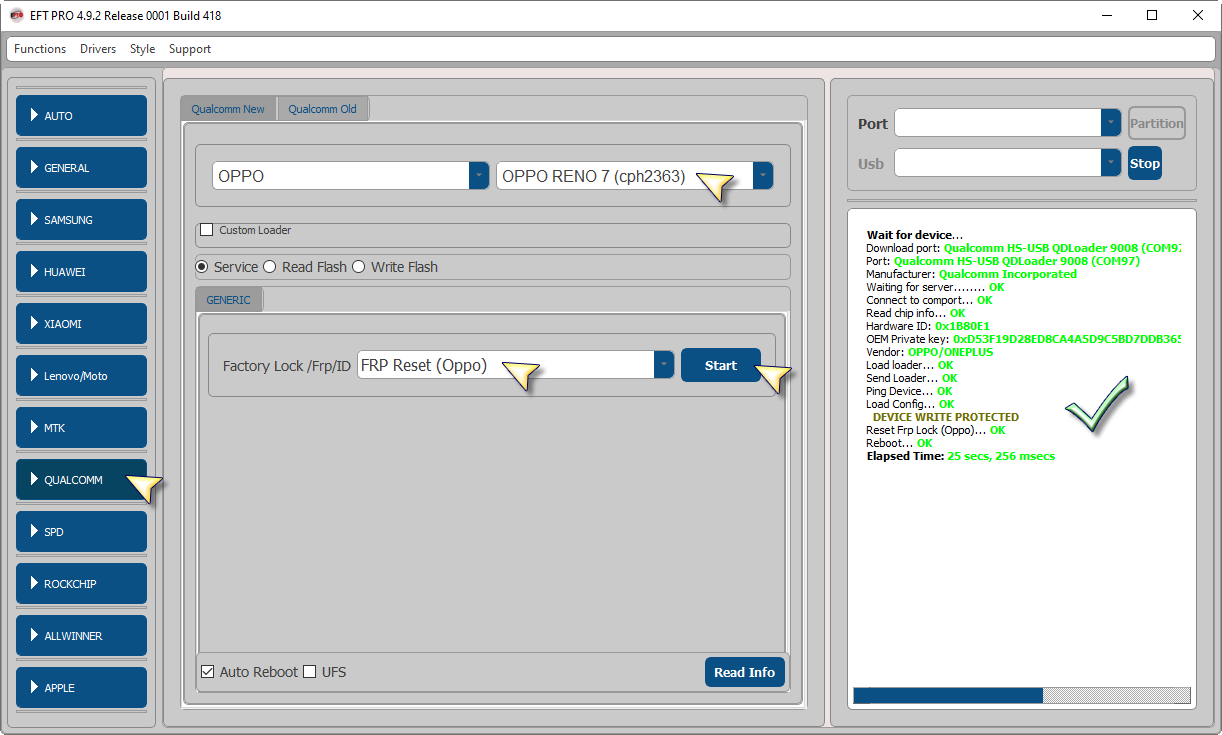Select the SAMSUNG sidebar section
Image resolution: width=1222 pixels, height=735 pixels.
[81, 220]
